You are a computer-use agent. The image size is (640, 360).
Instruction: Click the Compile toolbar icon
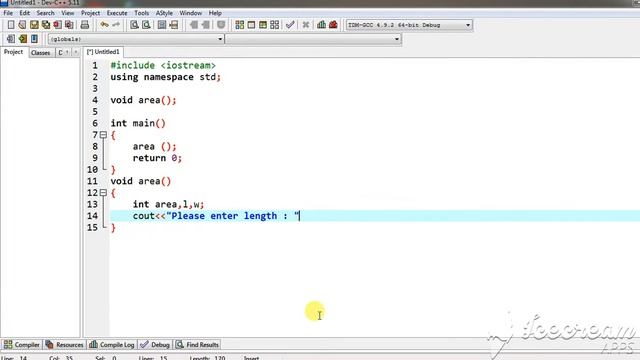(240, 25)
